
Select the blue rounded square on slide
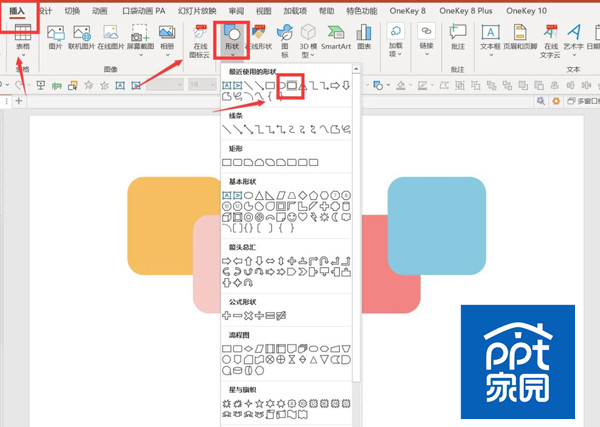tap(437, 226)
